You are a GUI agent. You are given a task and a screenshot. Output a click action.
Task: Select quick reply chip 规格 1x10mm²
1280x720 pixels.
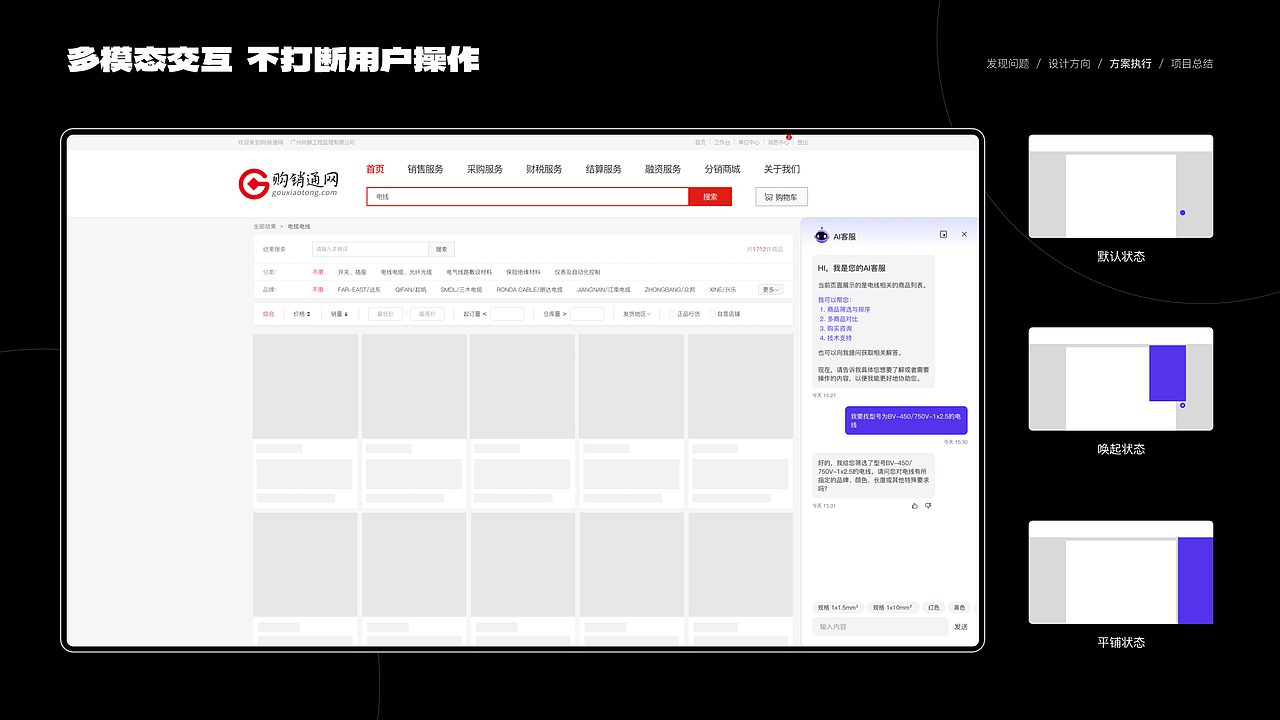(x=892, y=607)
